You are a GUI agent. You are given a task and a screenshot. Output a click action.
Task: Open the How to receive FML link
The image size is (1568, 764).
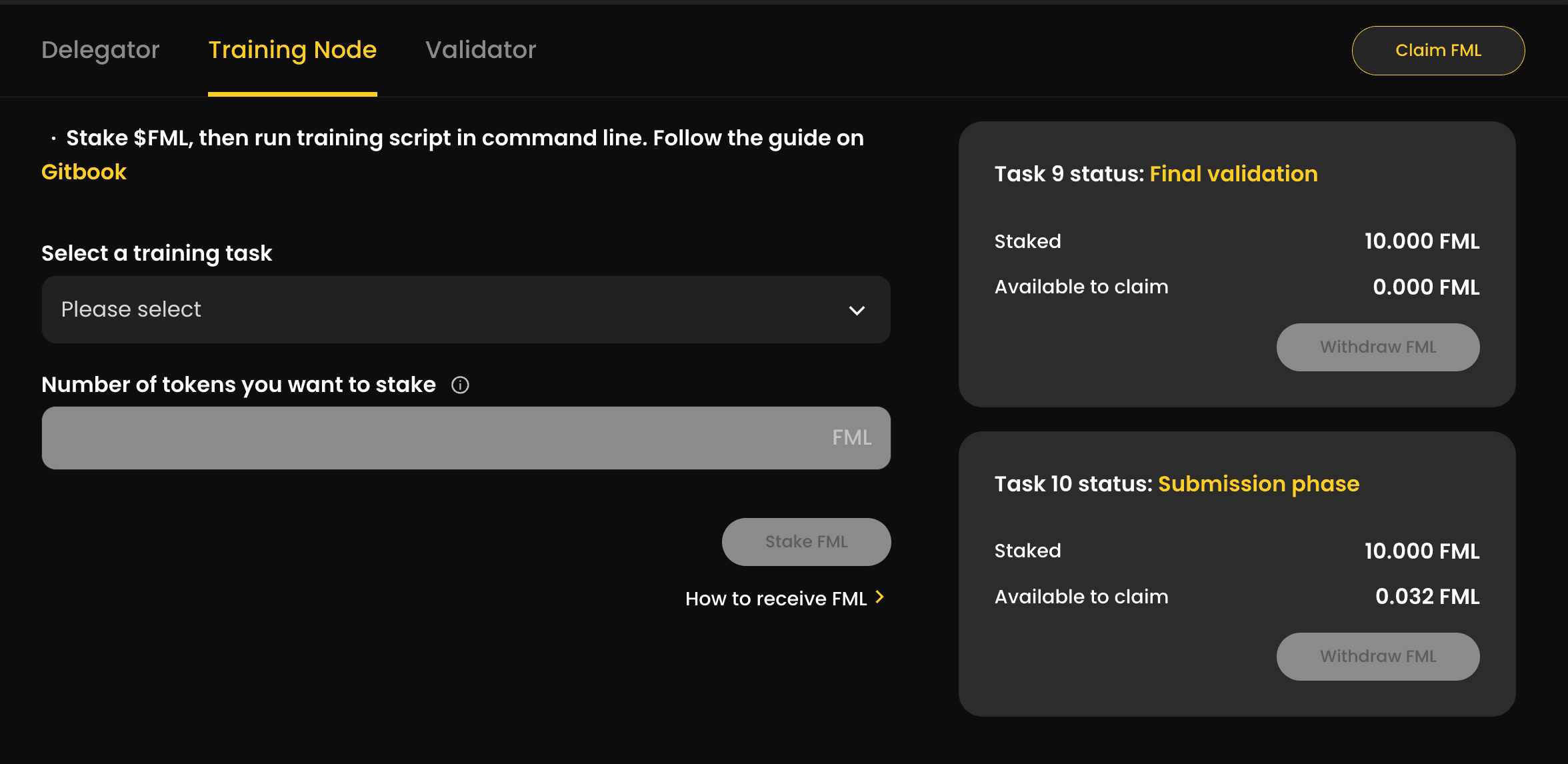click(776, 599)
